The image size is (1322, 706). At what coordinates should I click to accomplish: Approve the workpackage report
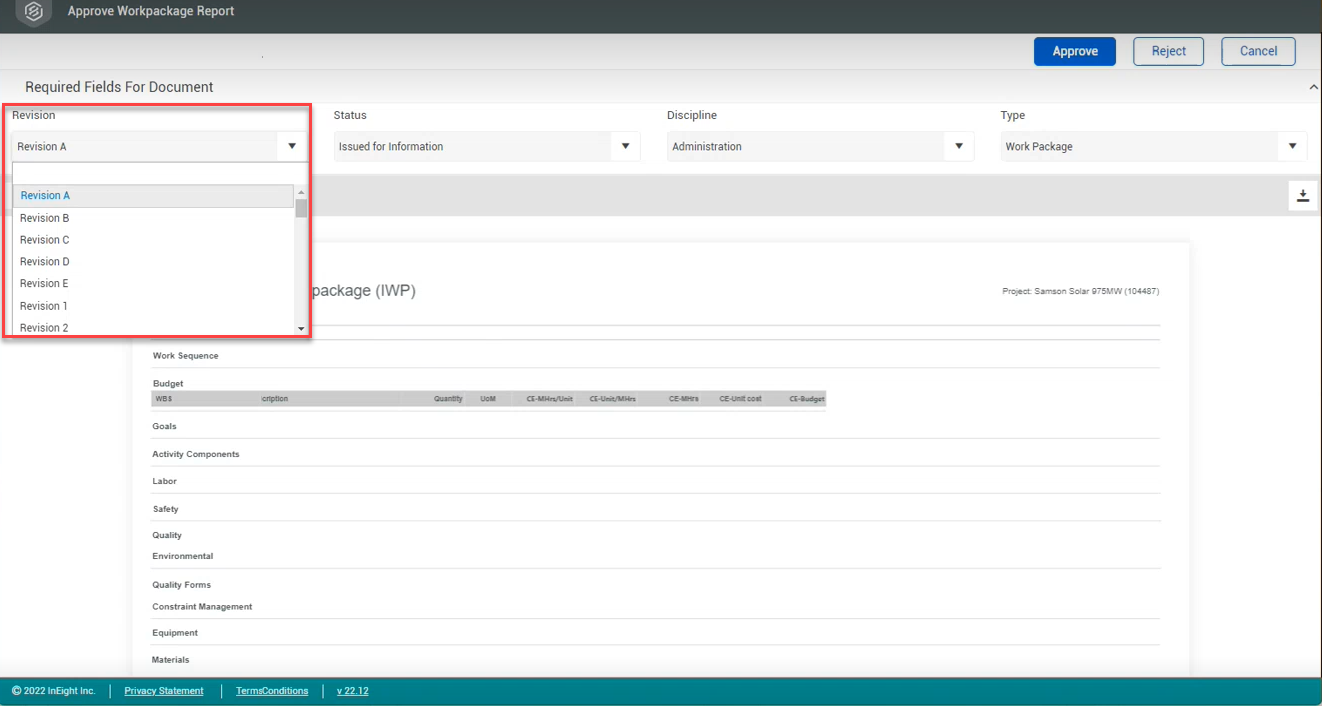1075,51
